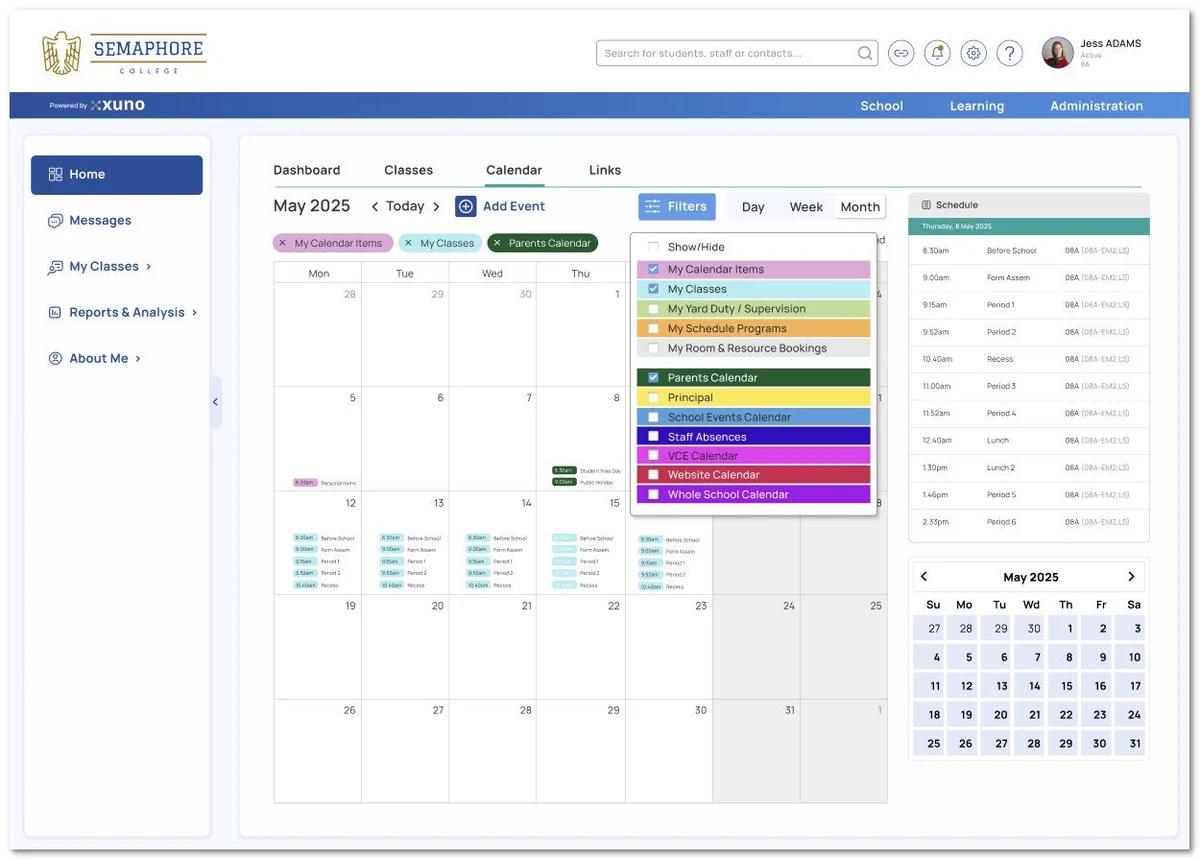The width and height of the screenshot is (1200, 860).
Task: Click the help question mark icon
Action: (1009, 53)
